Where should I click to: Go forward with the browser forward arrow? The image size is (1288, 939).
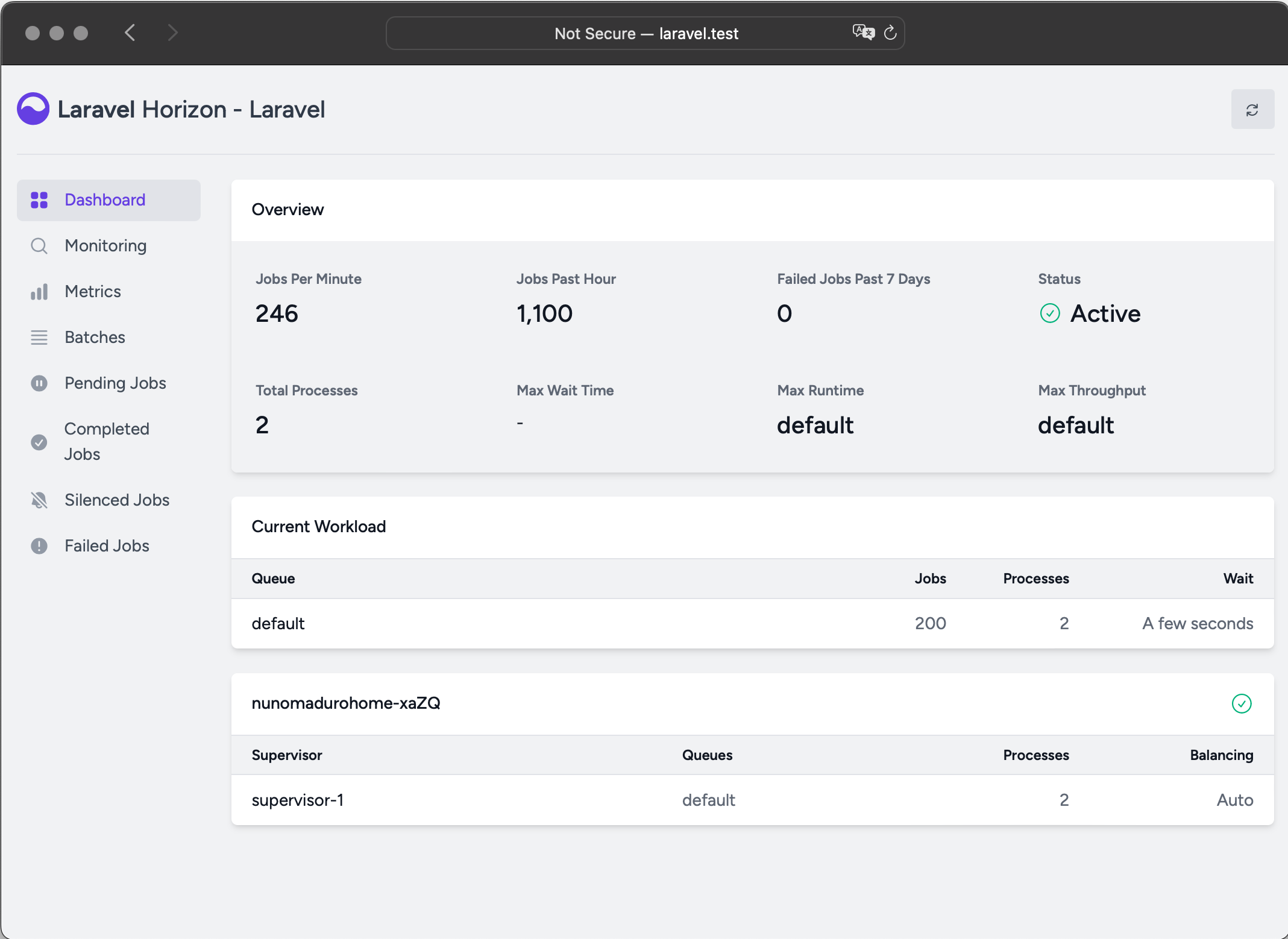[173, 33]
